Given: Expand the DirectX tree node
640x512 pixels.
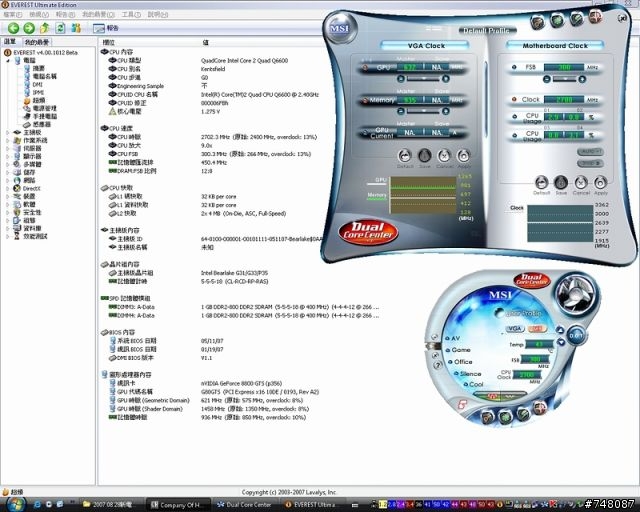Looking at the screenshot, I should coord(8,188).
